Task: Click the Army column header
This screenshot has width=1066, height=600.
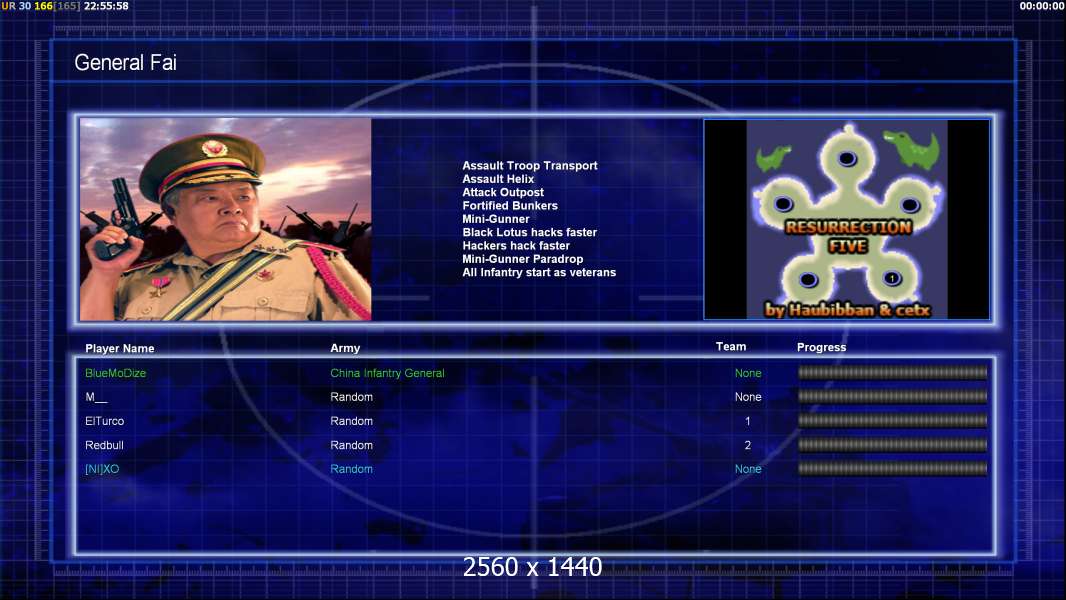Action: click(x=345, y=348)
